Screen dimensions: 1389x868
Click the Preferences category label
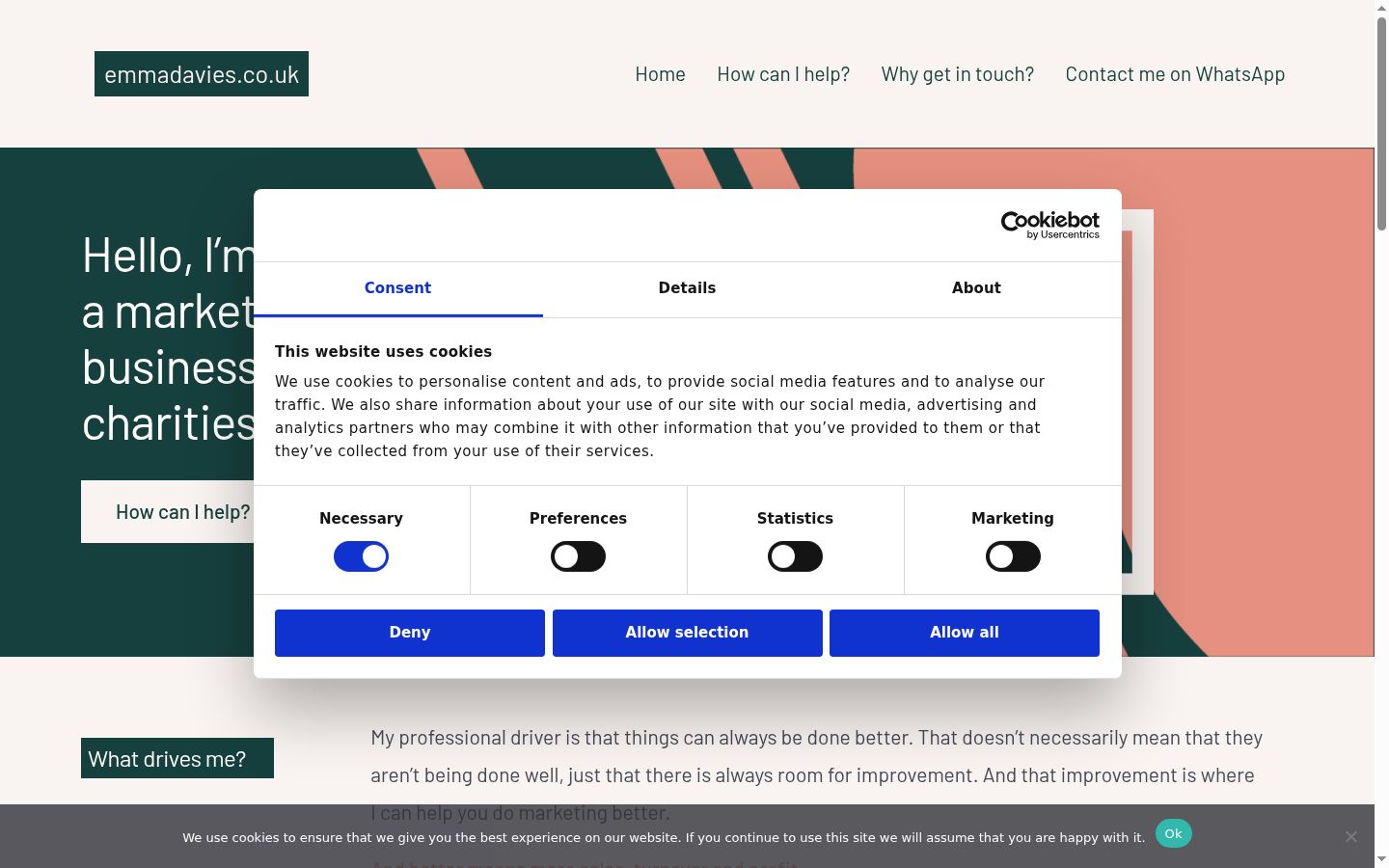[578, 519]
